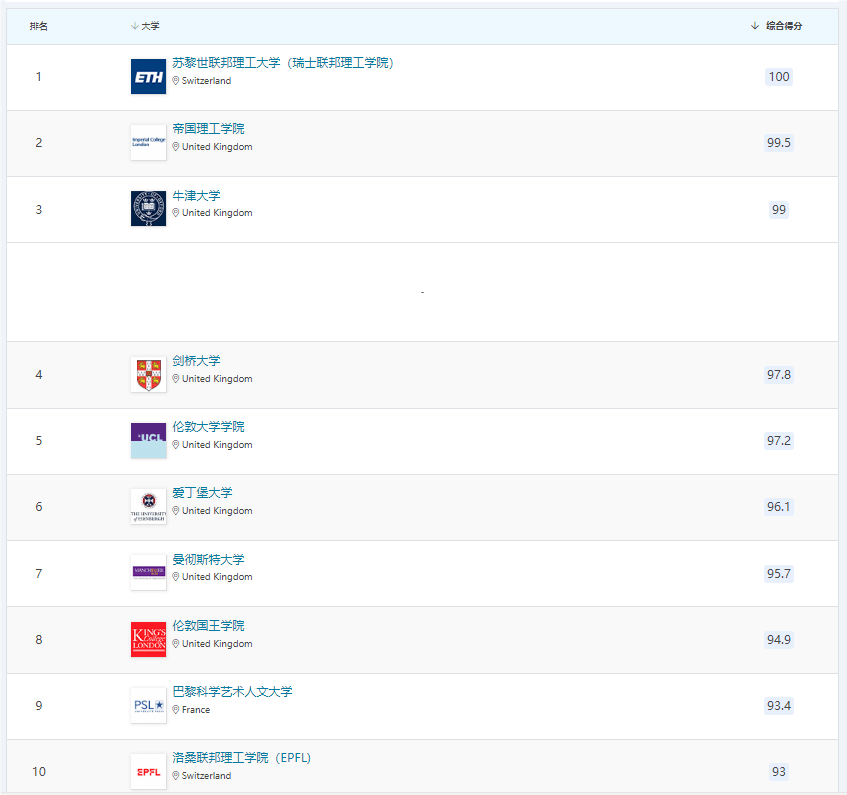Click the UCL purple logo
Viewport: 847px width, 795px height.
tap(148, 441)
